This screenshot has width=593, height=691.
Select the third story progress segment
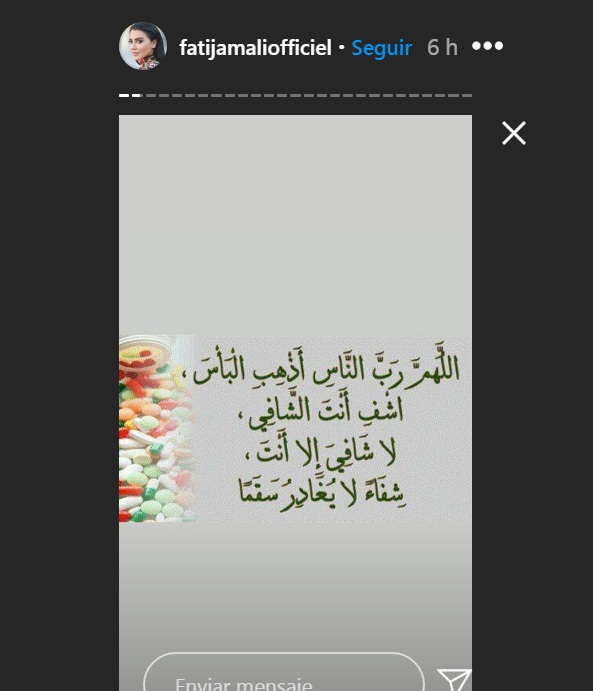coord(151,95)
